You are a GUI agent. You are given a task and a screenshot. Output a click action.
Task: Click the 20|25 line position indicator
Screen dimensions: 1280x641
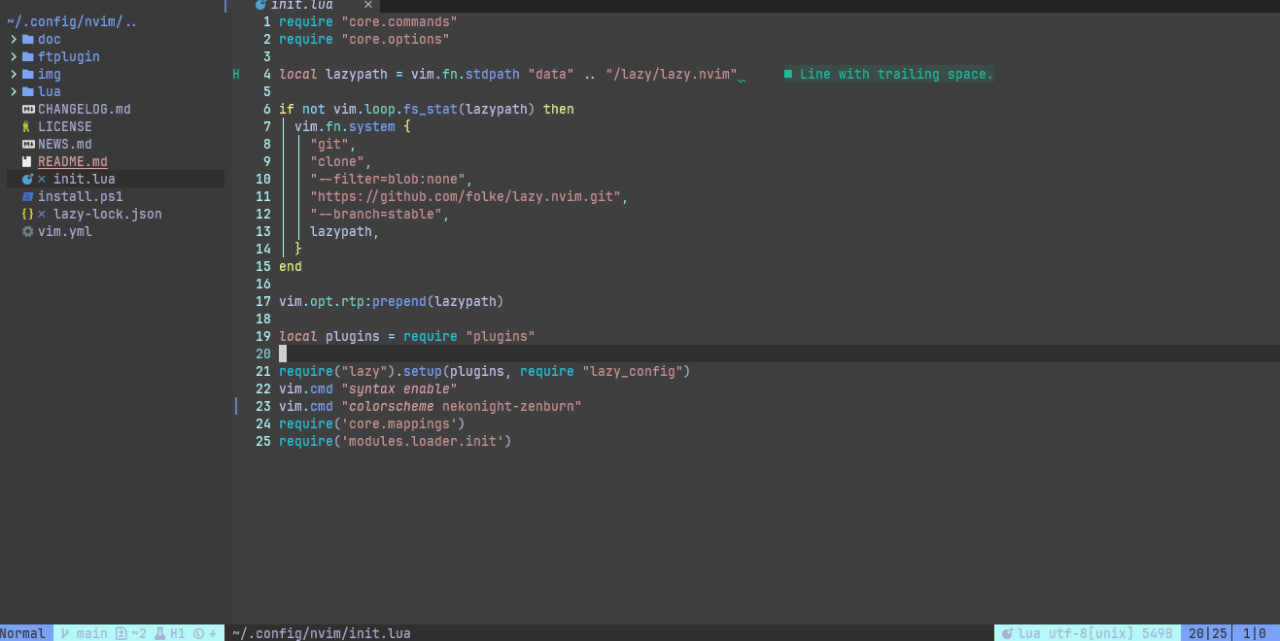tap(1208, 633)
